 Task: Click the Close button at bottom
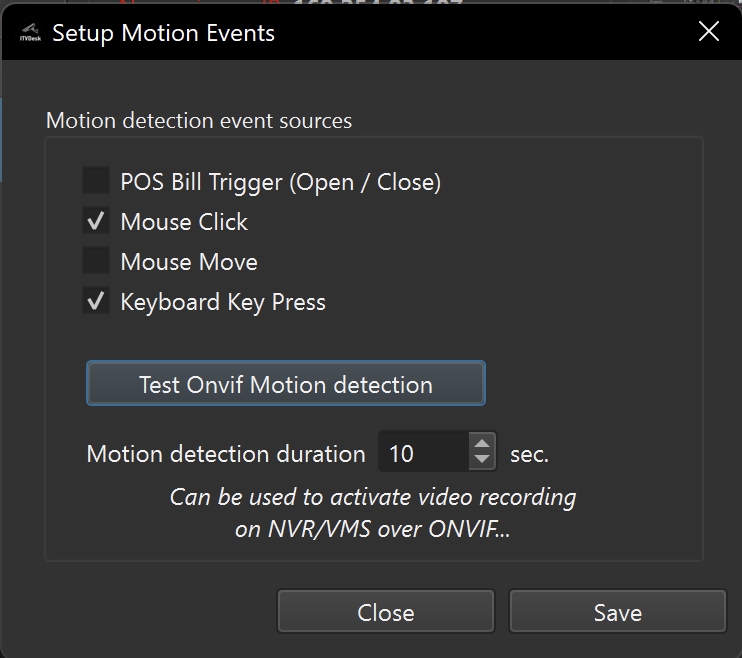(x=385, y=612)
